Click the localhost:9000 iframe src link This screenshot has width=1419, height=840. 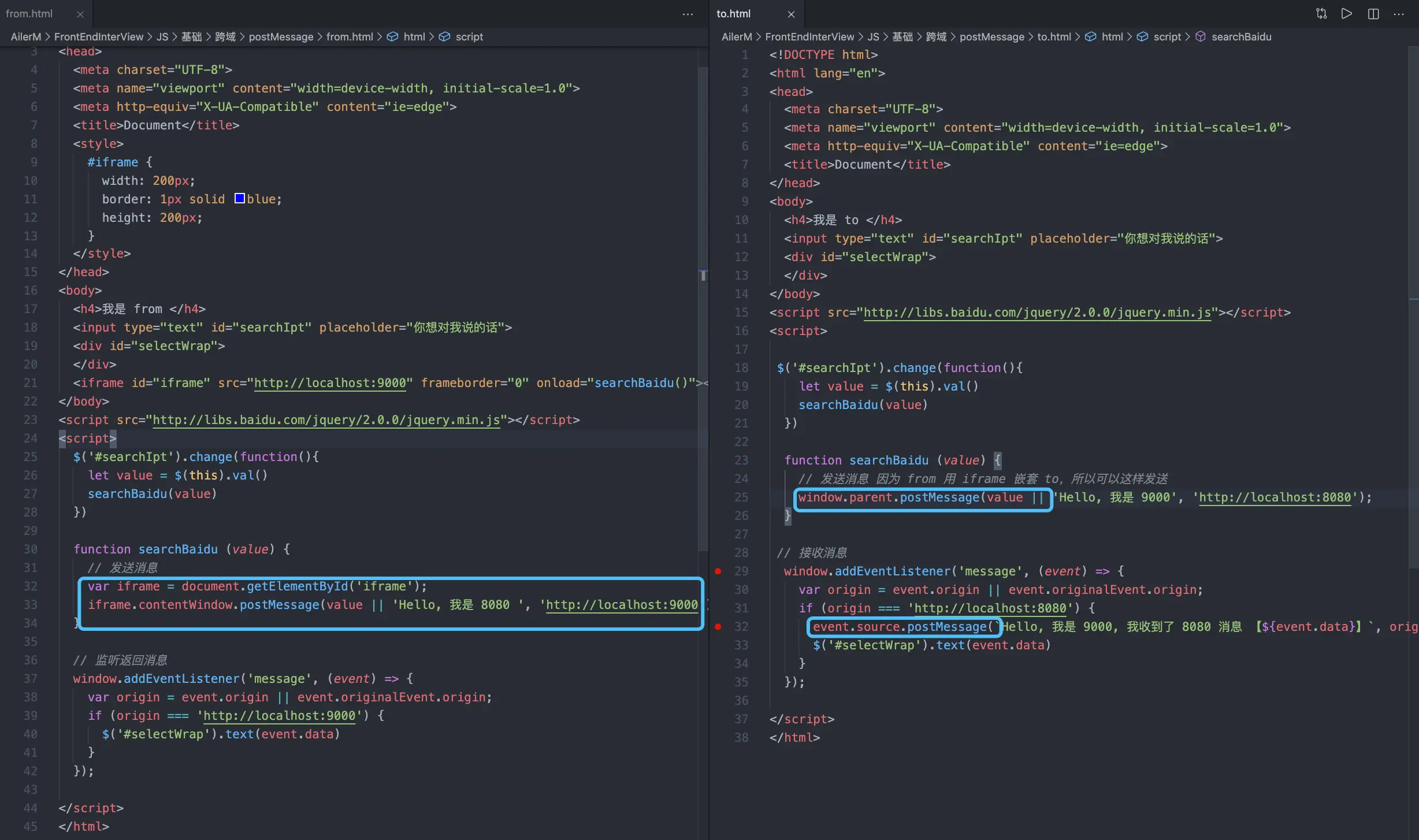(330, 383)
